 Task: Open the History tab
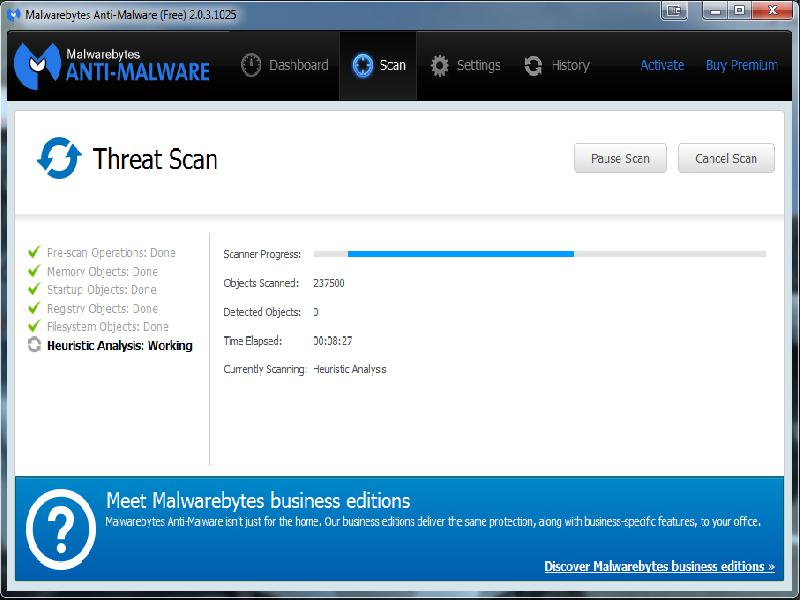pos(557,65)
